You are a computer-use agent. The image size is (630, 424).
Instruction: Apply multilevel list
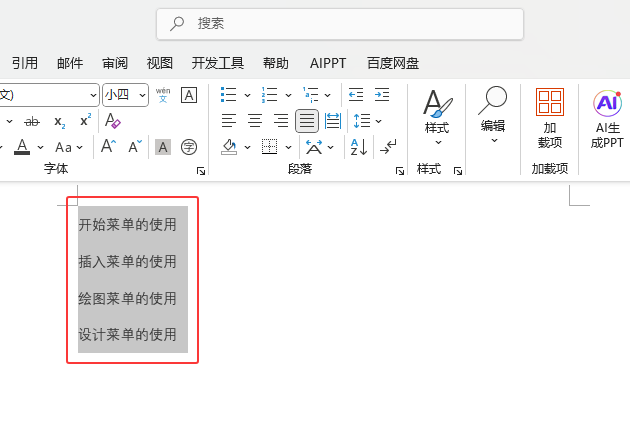pos(311,95)
